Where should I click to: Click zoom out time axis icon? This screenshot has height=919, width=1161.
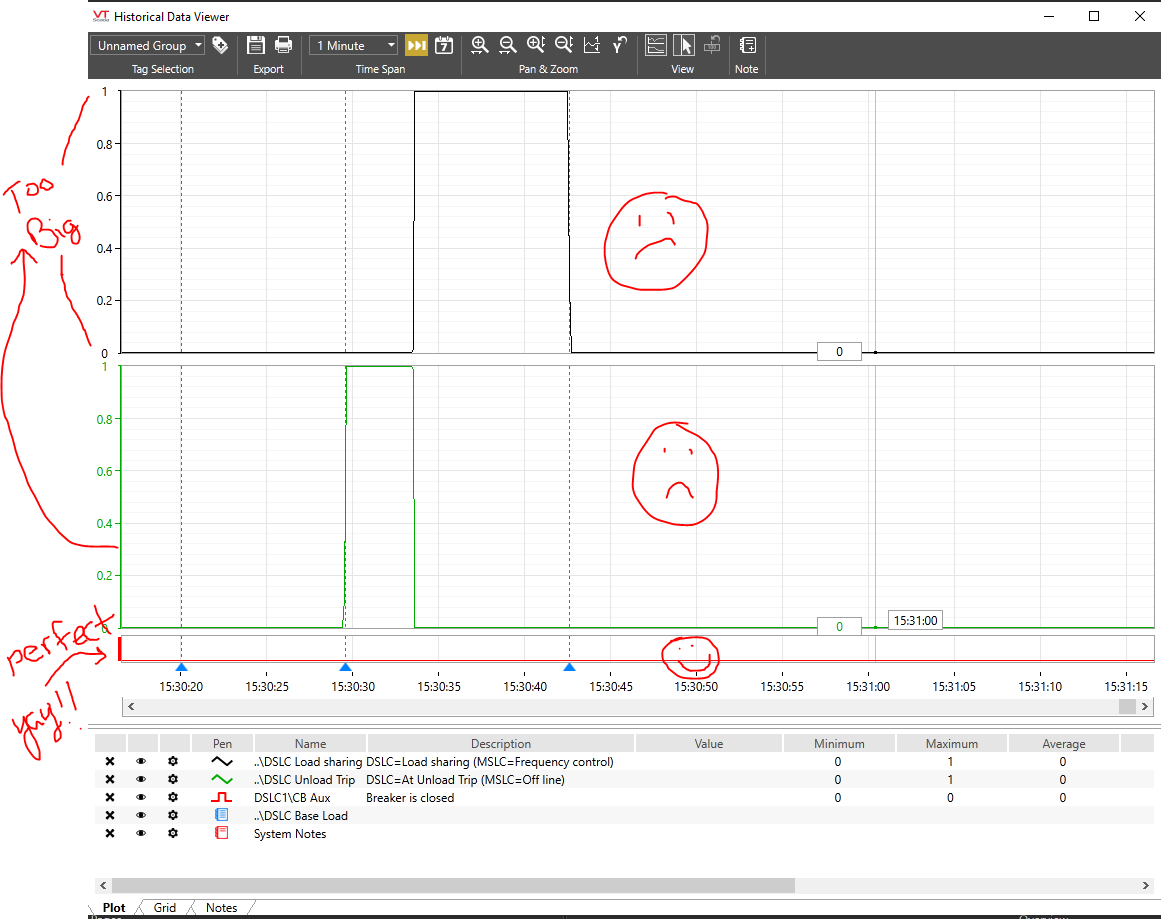(x=507, y=45)
